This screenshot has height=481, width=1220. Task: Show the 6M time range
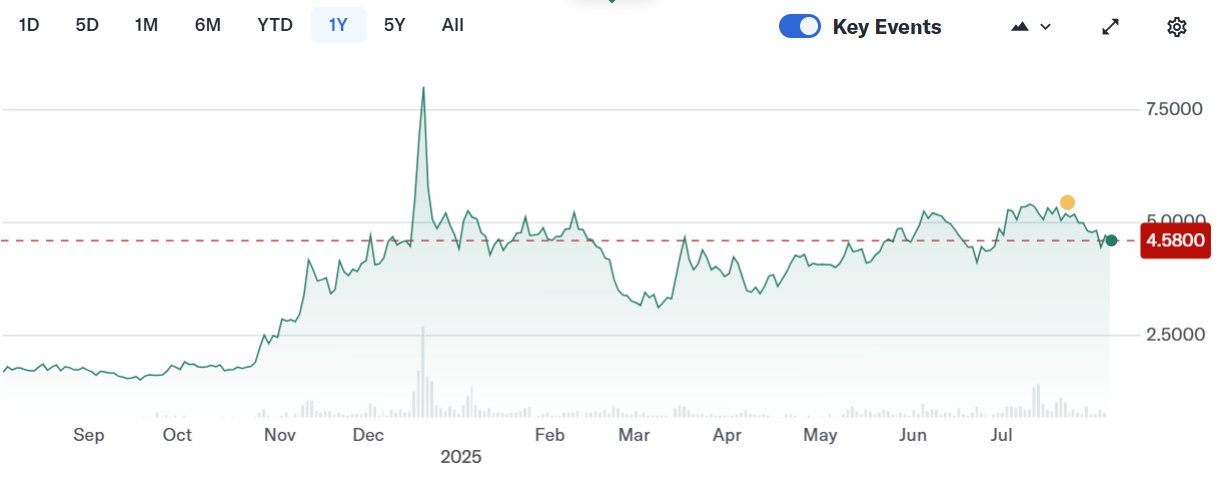(207, 25)
